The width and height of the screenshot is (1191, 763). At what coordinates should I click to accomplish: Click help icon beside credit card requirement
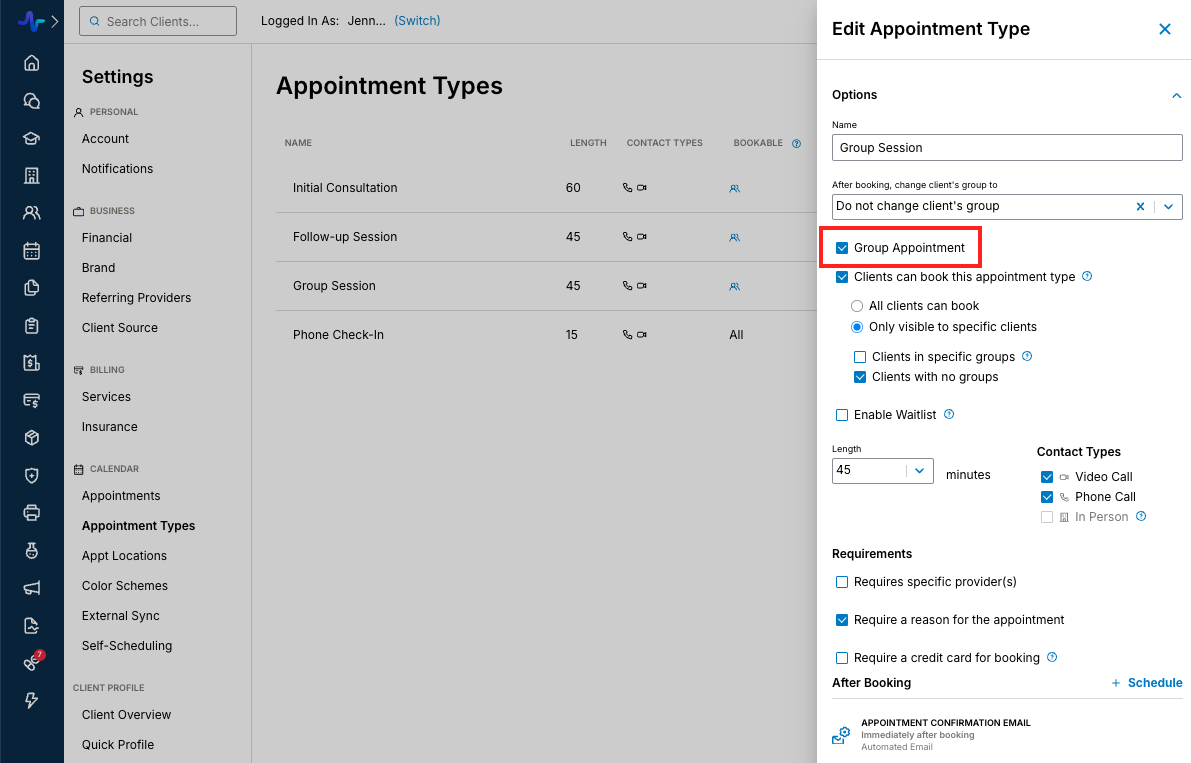[1052, 657]
